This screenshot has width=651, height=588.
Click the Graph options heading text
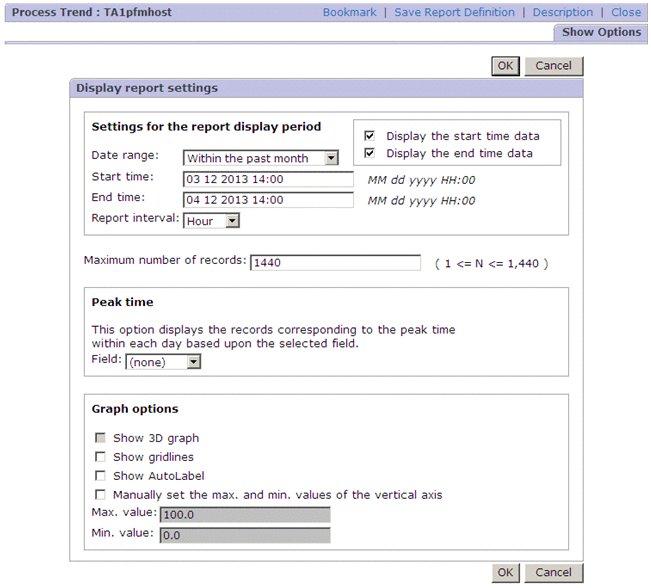(135, 409)
